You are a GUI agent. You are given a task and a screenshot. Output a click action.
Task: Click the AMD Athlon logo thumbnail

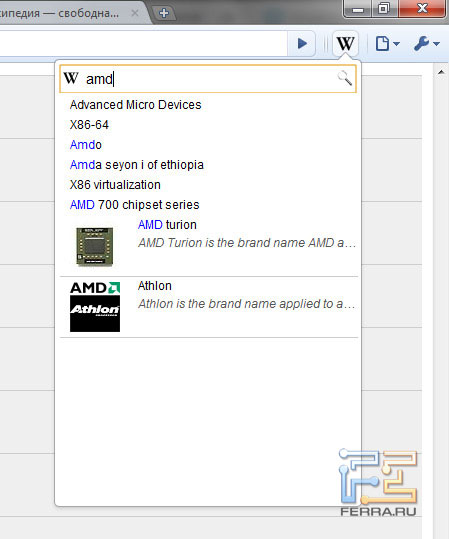pyautogui.click(x=95, y=307)
